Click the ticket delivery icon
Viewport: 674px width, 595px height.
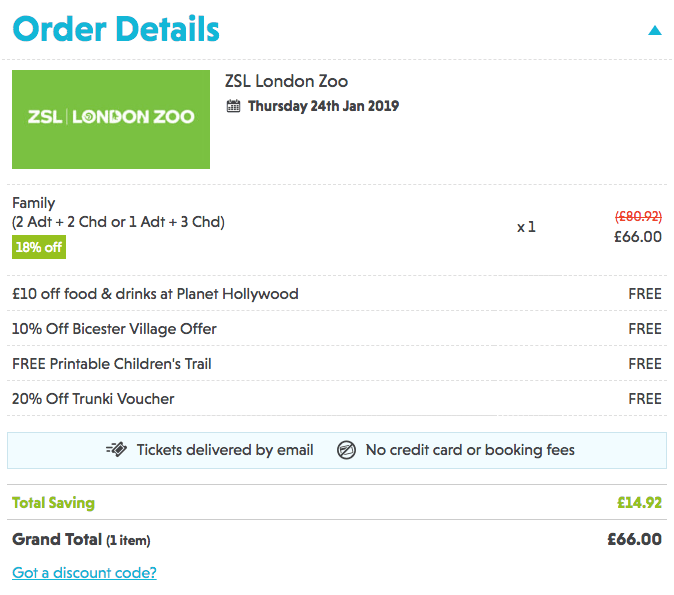point(116,449)
